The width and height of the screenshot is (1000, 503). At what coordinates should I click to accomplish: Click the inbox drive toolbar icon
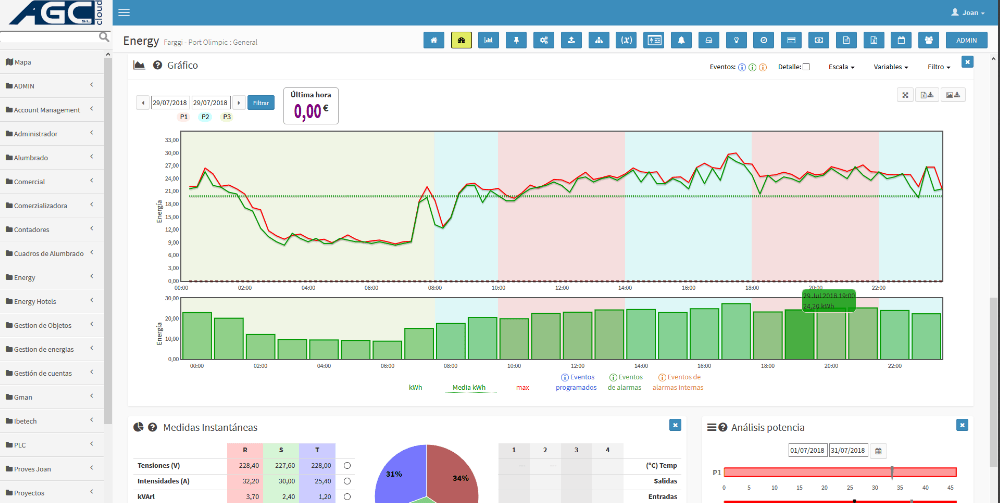[x=709, y=40]
